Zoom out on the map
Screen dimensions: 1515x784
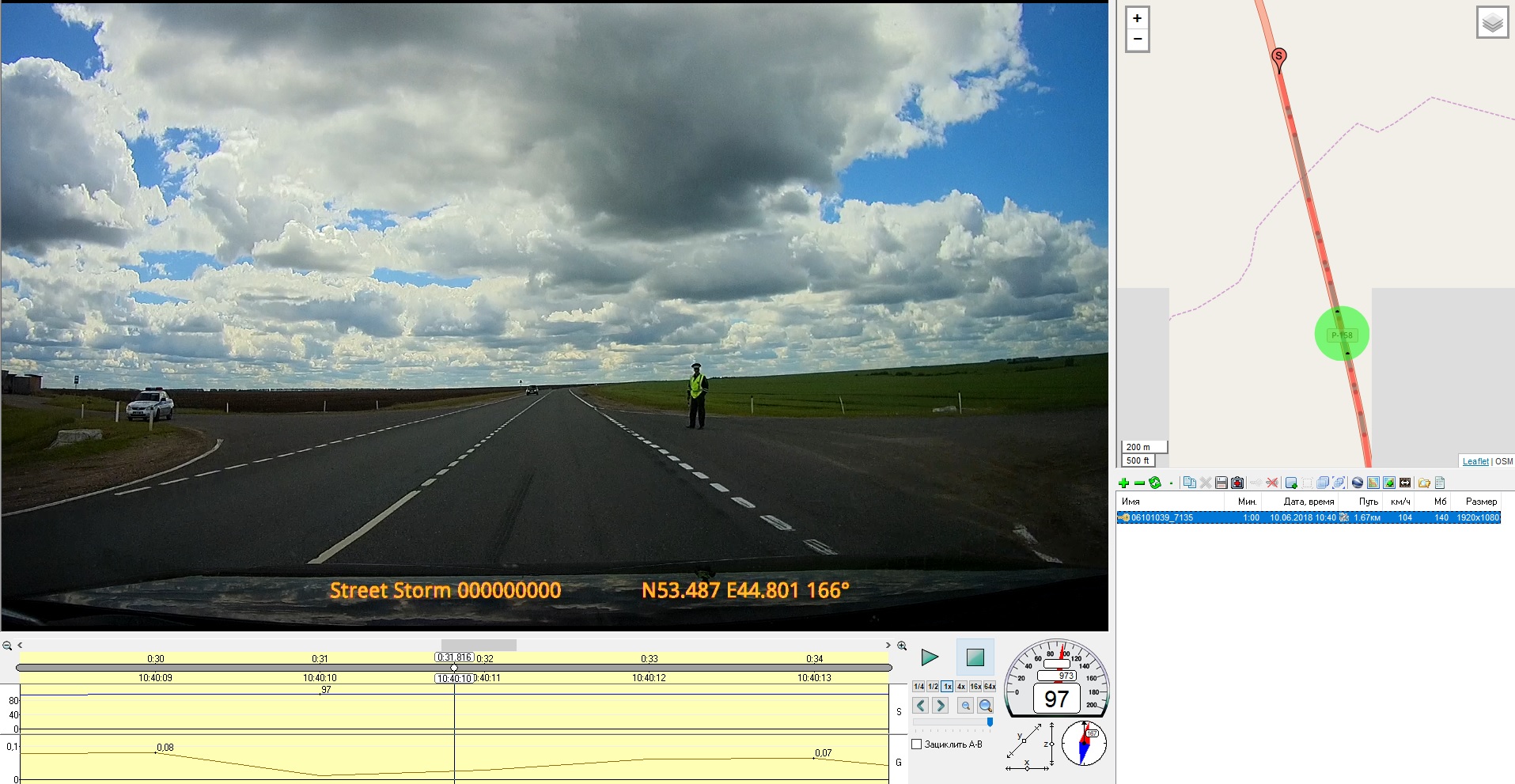coord(1137,39)
